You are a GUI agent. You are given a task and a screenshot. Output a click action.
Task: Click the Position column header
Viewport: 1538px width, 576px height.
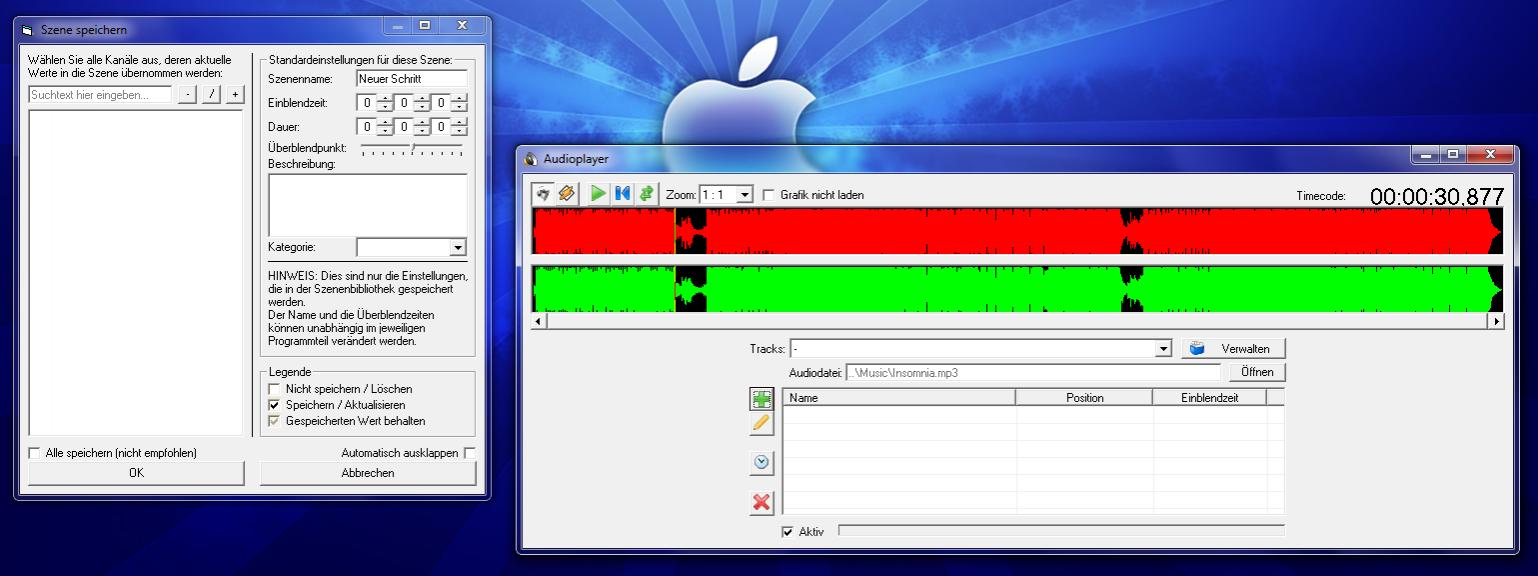click(x=1084, y=397)
